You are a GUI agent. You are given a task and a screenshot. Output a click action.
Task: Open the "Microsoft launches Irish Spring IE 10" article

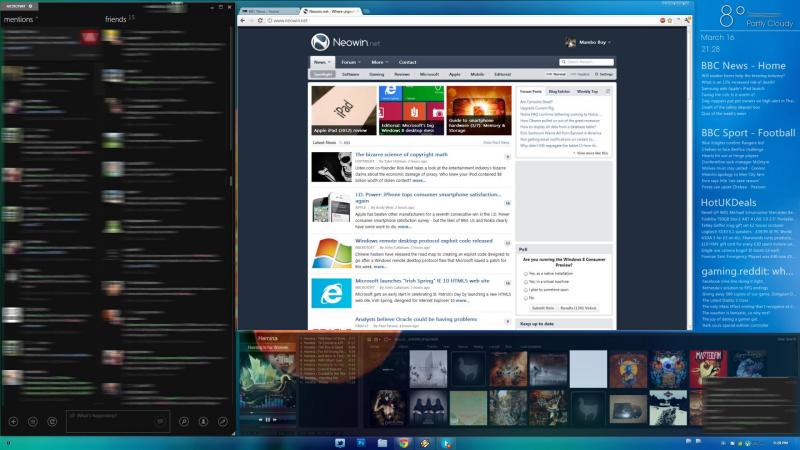pyautogui.click(x=422, y=281)
